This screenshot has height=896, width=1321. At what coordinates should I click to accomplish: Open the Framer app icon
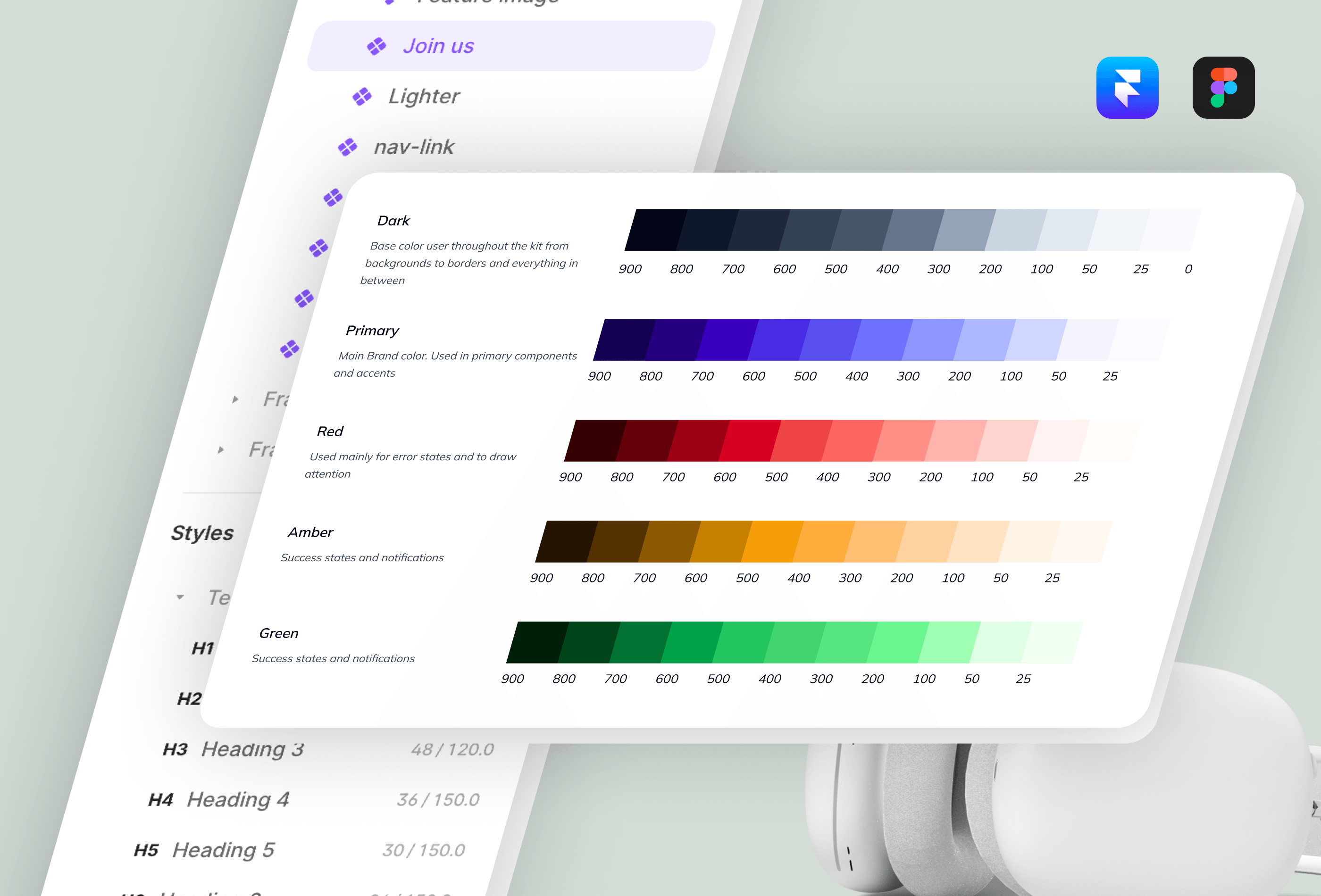[1127, 88]
